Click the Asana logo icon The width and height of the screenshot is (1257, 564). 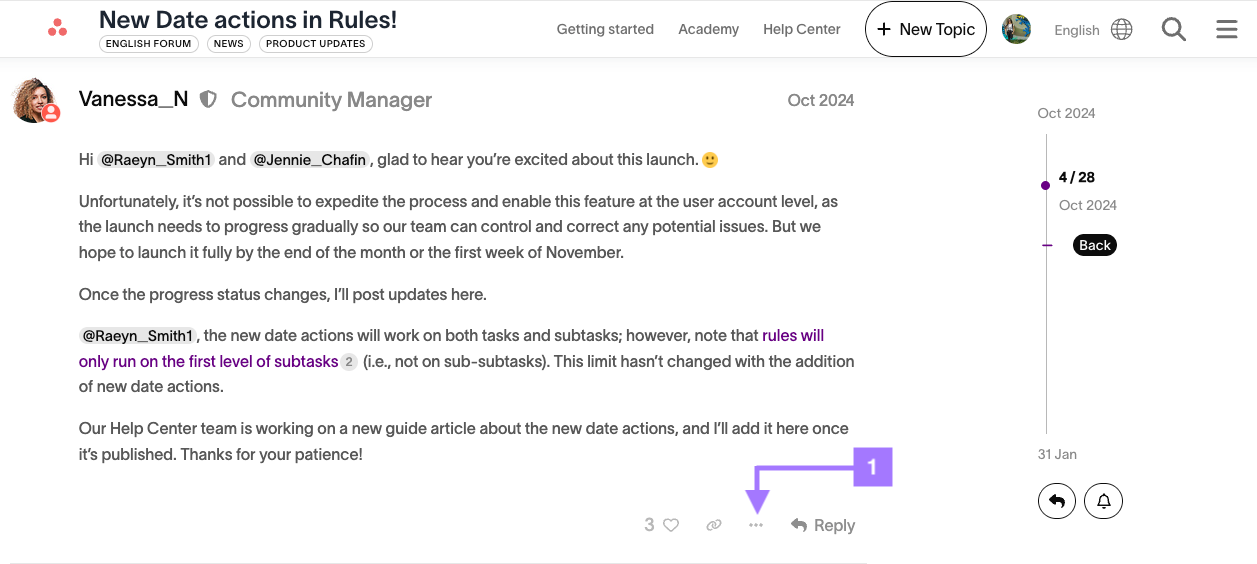(58, 28)
